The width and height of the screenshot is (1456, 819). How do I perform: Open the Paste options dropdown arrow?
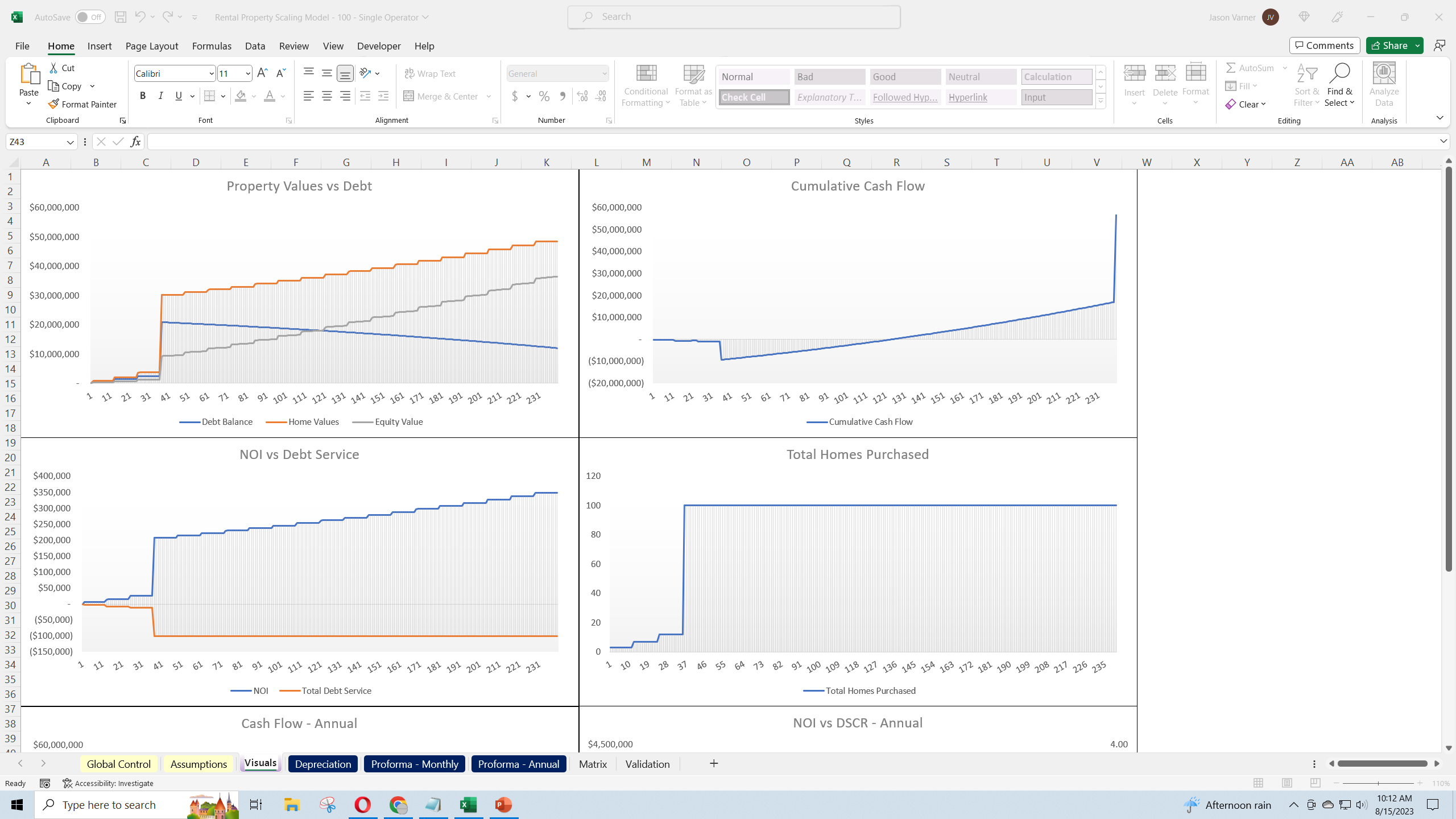[28, 104]
